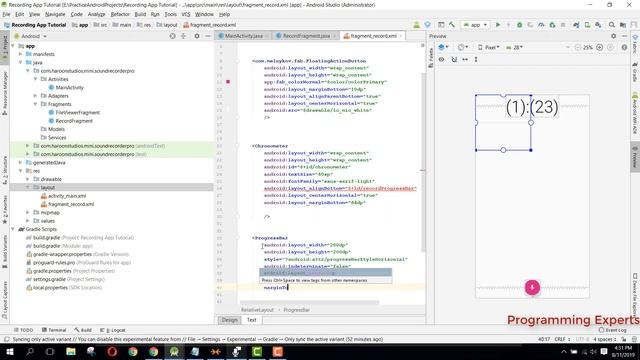Open Android Studio from Windows taskbar
The height and width of the screenshot is (360, 640).
click(x=174, y=351)
